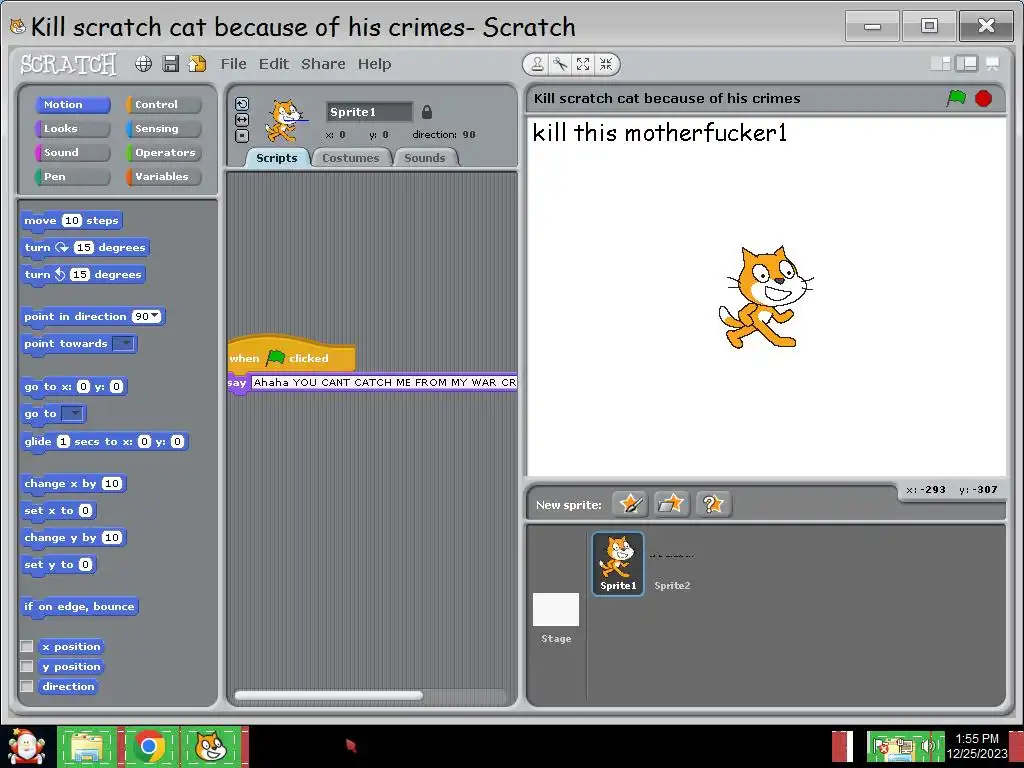
Task: Select Sprite1 thumbnail in sprite list
Action: tap(618, 563)
